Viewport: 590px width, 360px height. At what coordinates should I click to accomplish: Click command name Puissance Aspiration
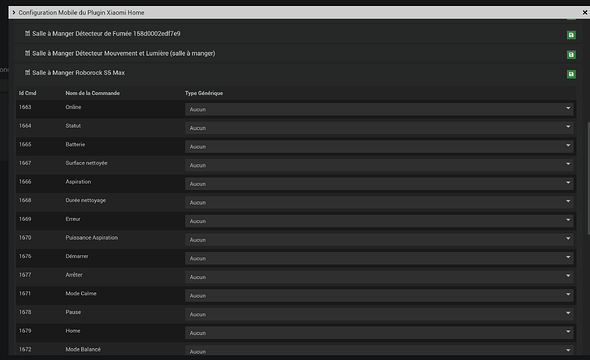[92, 238]
